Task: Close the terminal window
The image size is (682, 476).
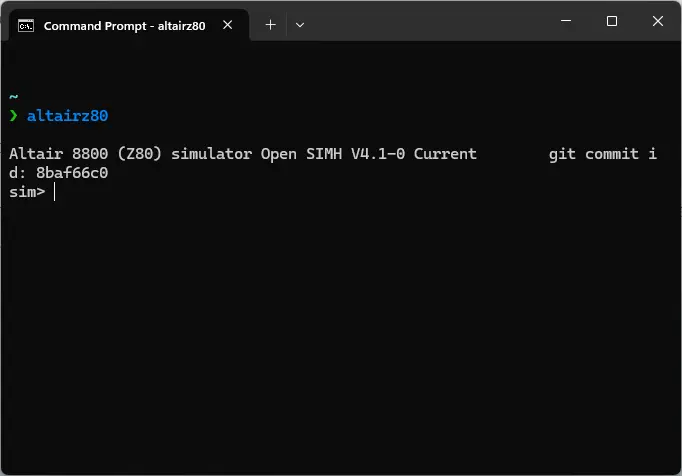Action: (658, 21)
